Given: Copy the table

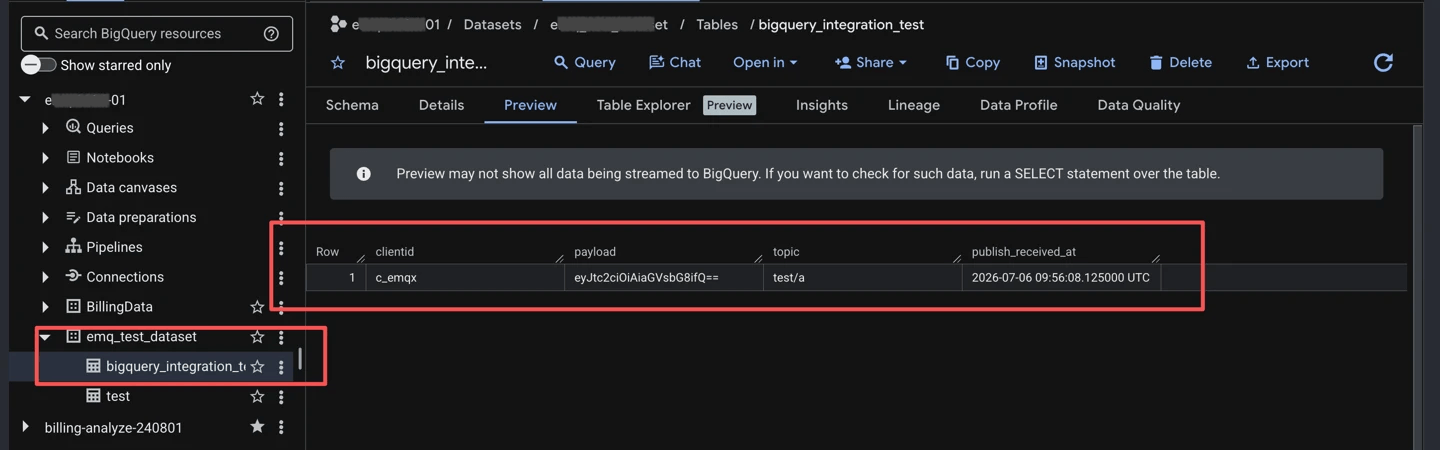Looking at the screenshot, I should (x=972, y=62).
